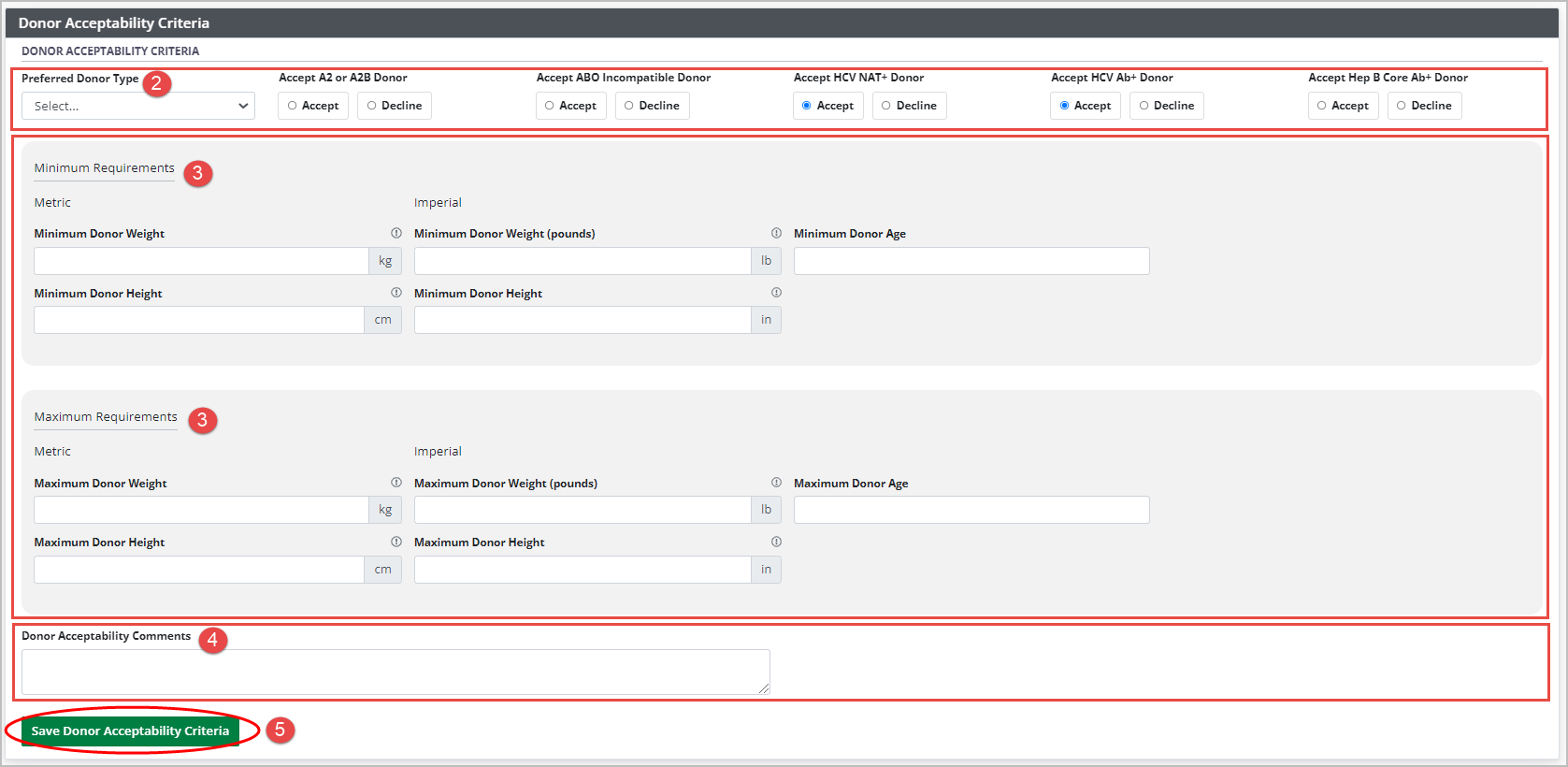Click info icon beside metric Maximum Donor Weight
The width and height of the screenshot is (1568, 767).
click(x=396, y=483)
